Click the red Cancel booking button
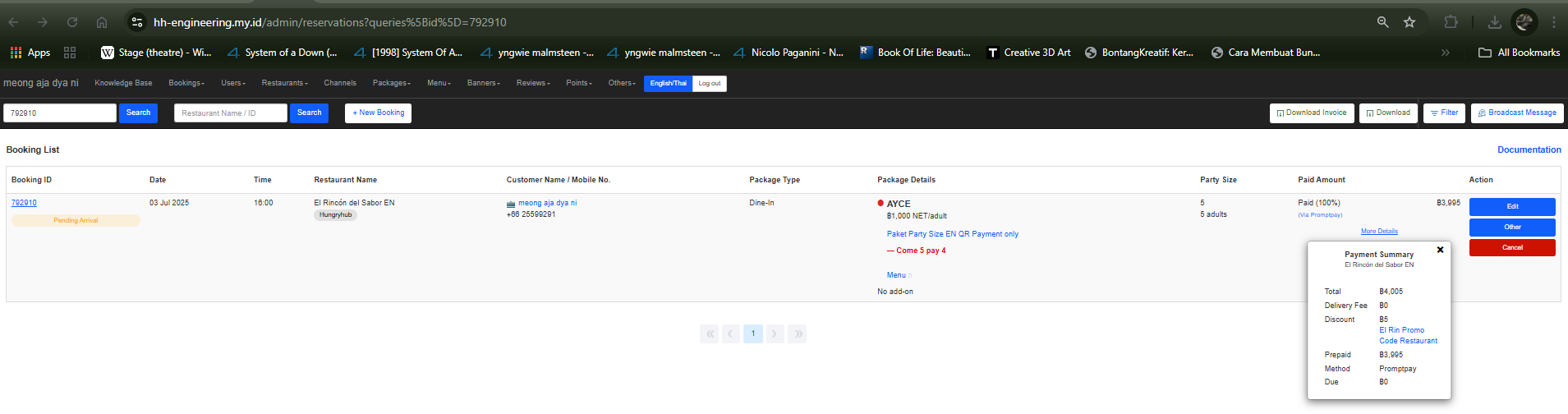The width and height of the screenshot is (1568, 414). point(1511,247)
